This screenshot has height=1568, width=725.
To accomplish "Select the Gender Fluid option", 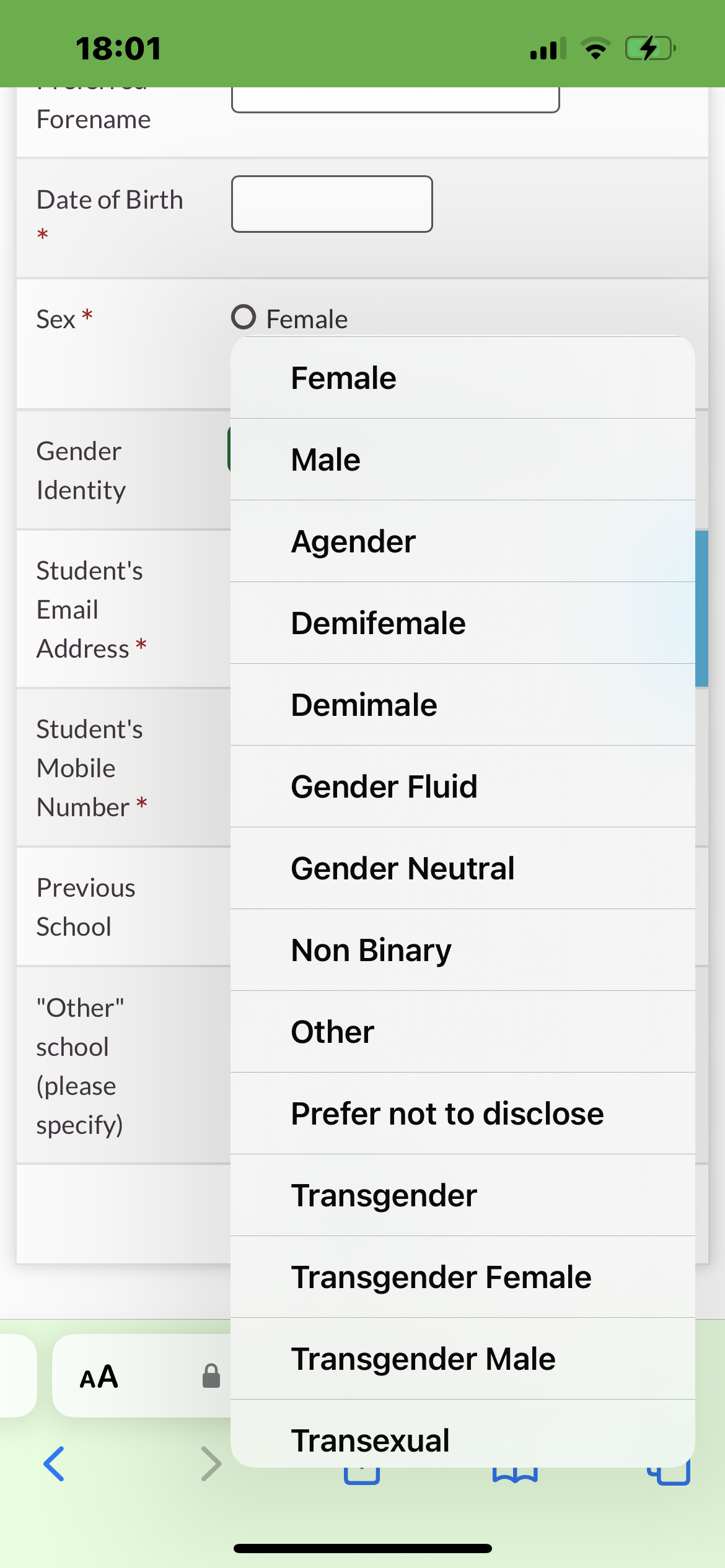I will (x=462, y=786).
